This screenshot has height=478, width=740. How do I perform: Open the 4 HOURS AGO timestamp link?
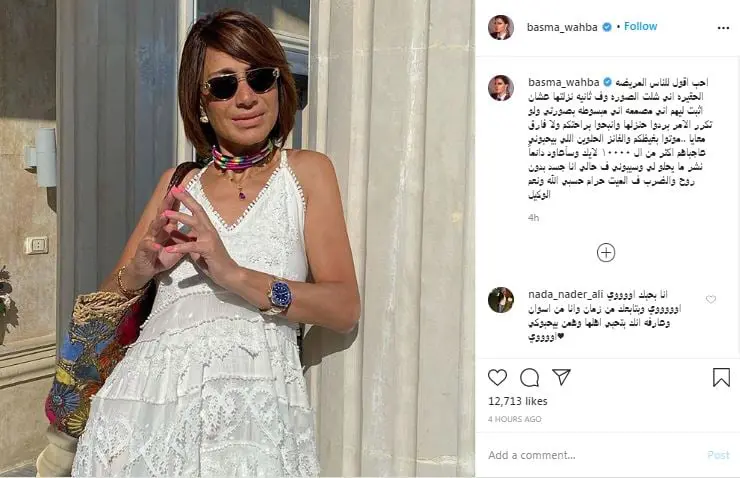514,419
